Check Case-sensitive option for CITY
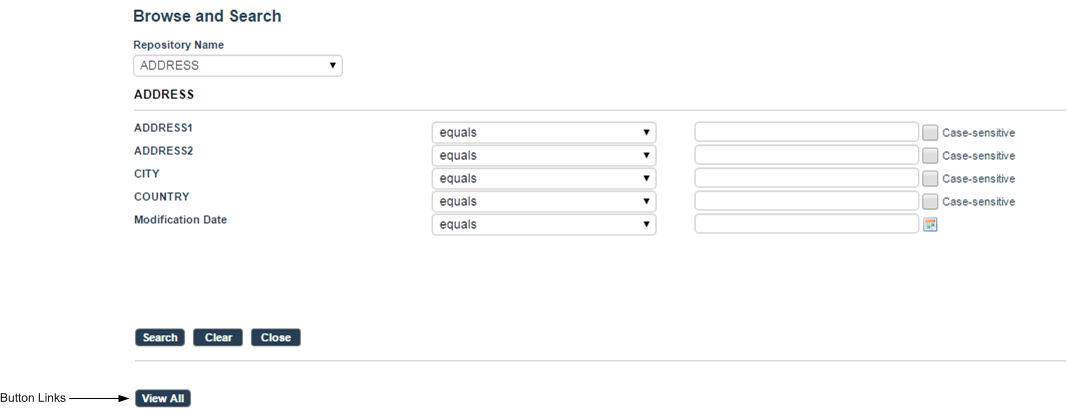 930,179
